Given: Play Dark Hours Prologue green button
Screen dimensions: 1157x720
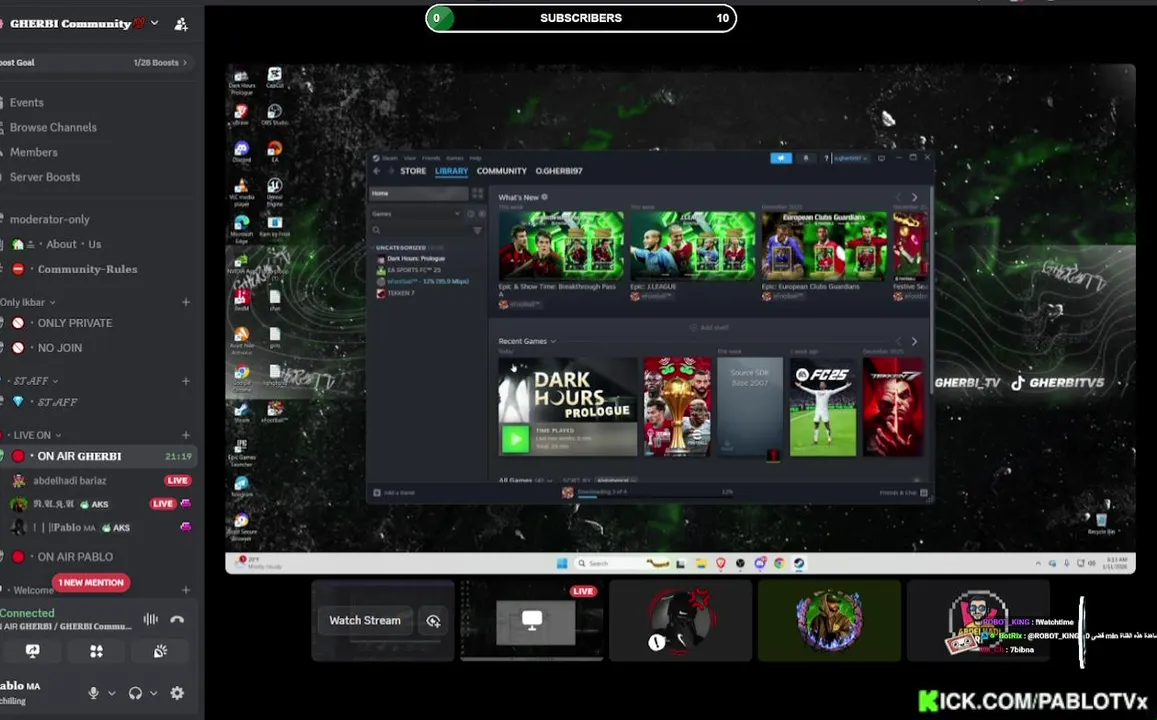Looking at the screenshot, I should [516, 440].
